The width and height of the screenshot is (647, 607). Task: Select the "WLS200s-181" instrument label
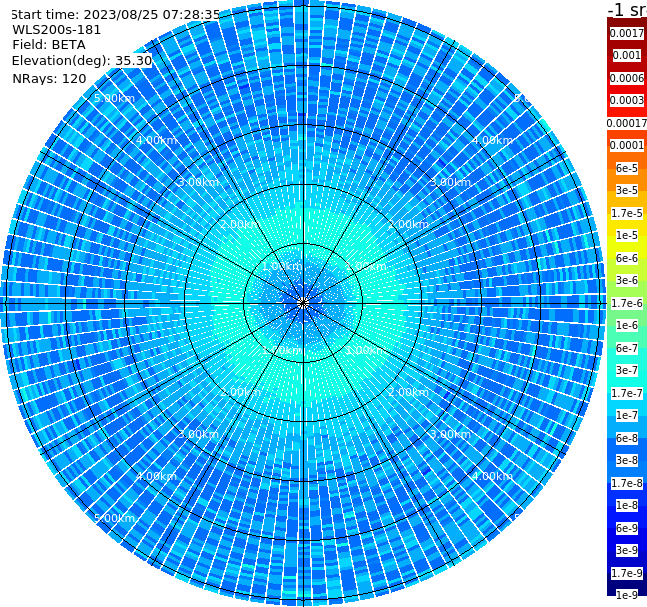[x=56, y=30]
